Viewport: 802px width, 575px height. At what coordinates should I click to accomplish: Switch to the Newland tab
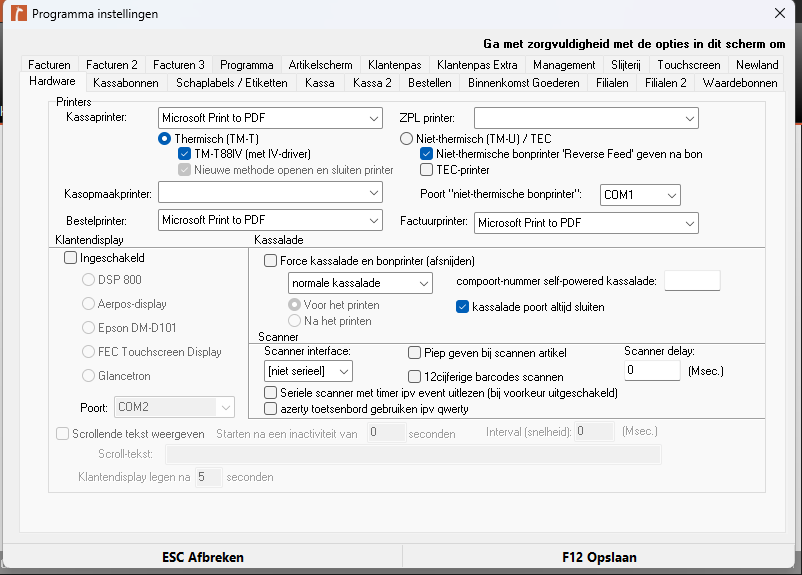(757, 65)
